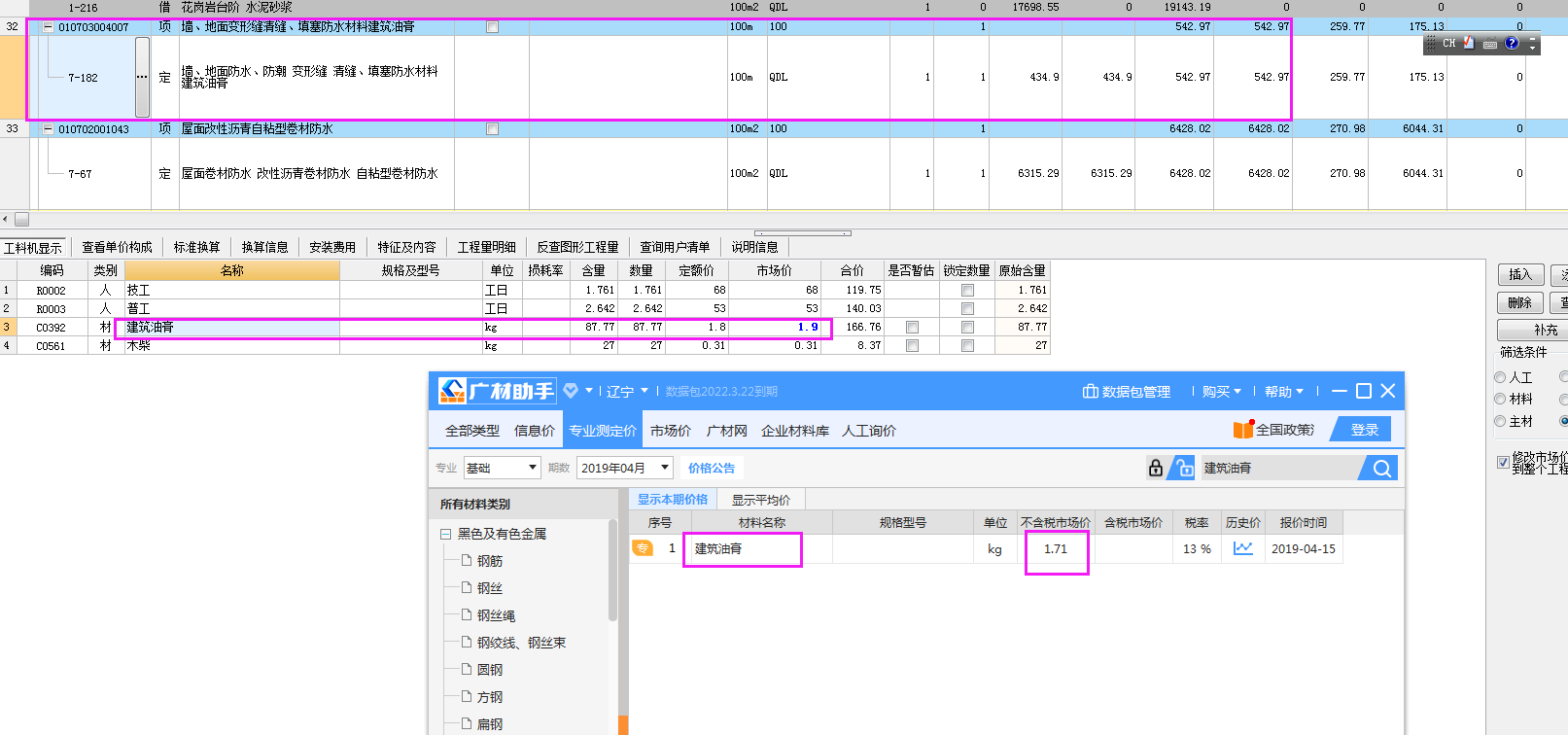Open the 特征及内容 tab

click(x=406, y=247)
